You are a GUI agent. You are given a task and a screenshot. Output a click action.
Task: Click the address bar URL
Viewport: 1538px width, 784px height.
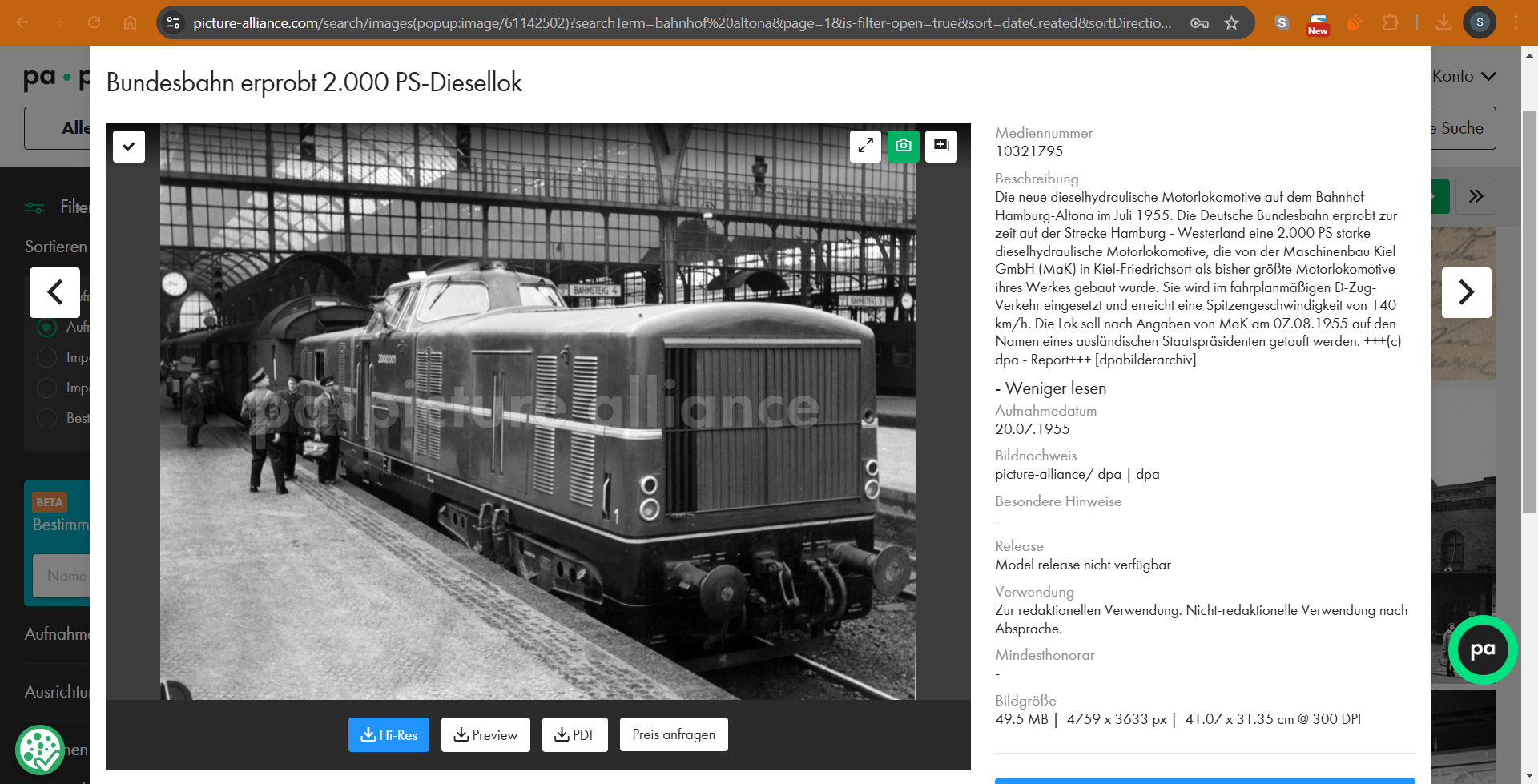click(x=681, y=23)
